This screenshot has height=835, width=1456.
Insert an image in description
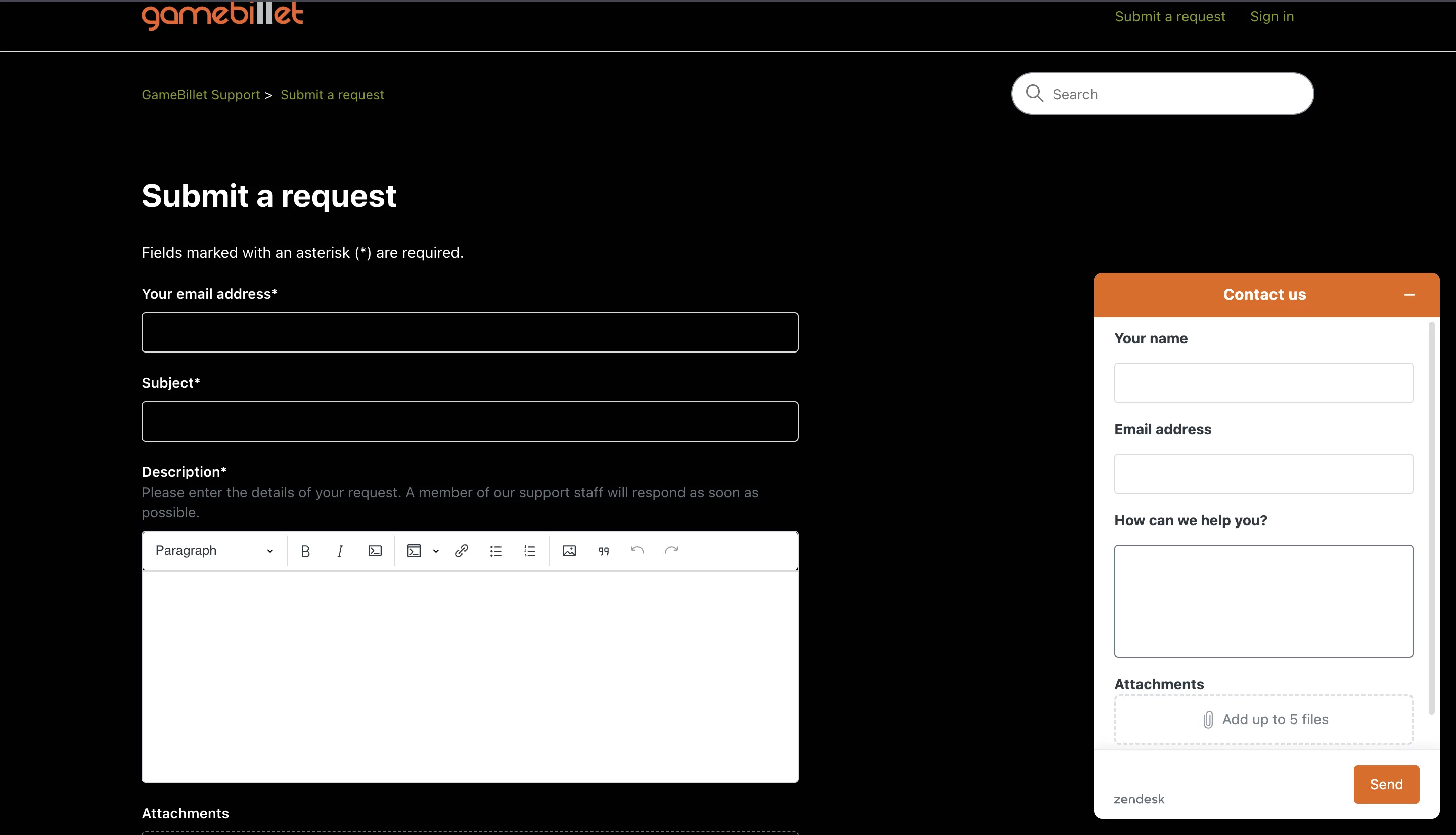[569, 551]
